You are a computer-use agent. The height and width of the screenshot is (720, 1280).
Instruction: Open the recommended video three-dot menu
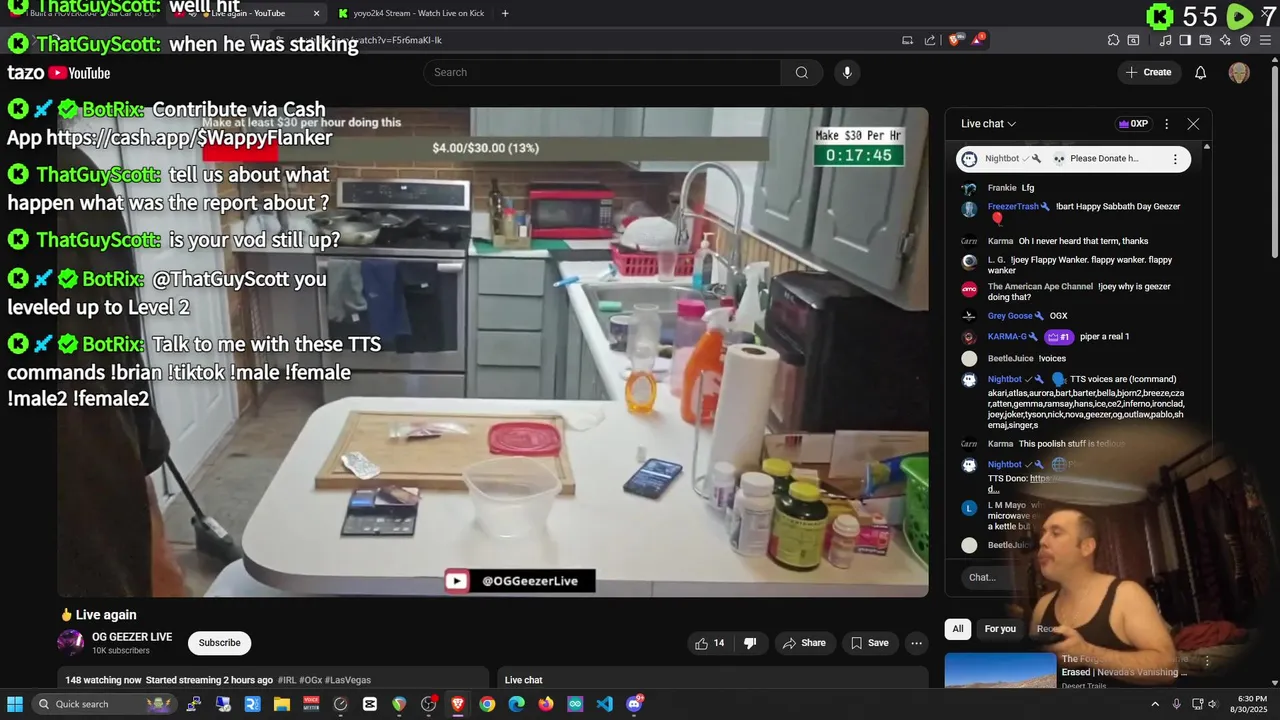[x=1207, y=661]
